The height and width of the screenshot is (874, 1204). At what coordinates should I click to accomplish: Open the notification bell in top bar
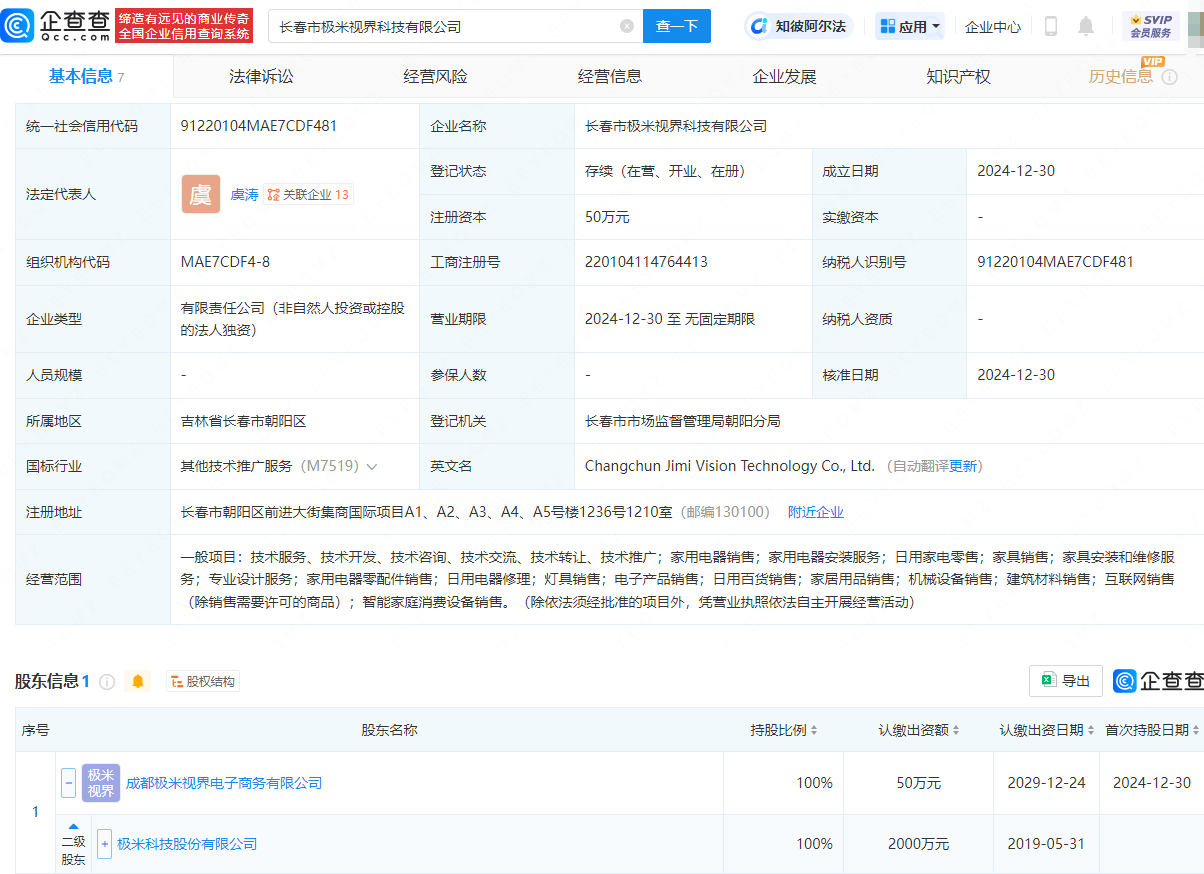[1087, 26]
